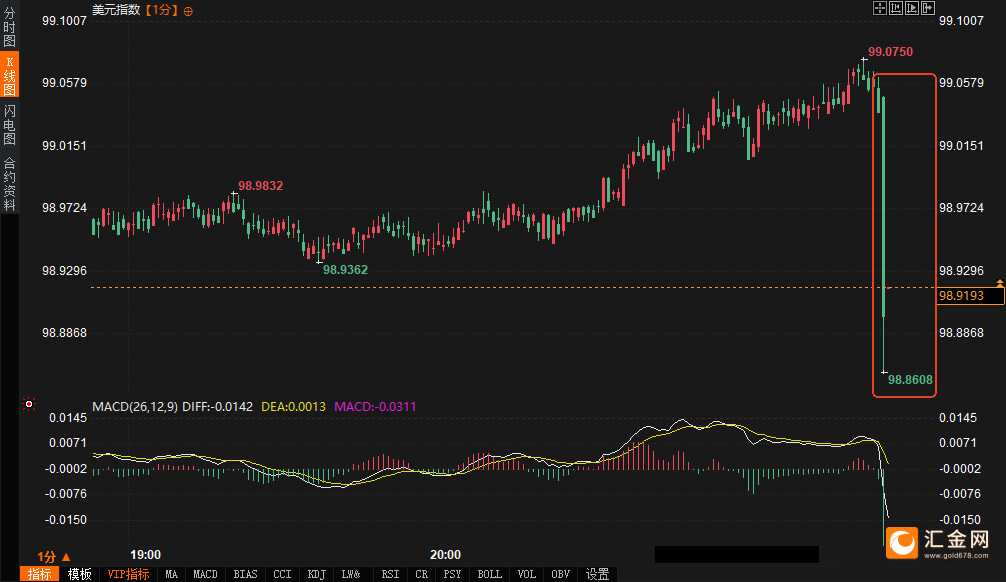Switch to the 闪电图 lightning chart tab

[9, 125]
